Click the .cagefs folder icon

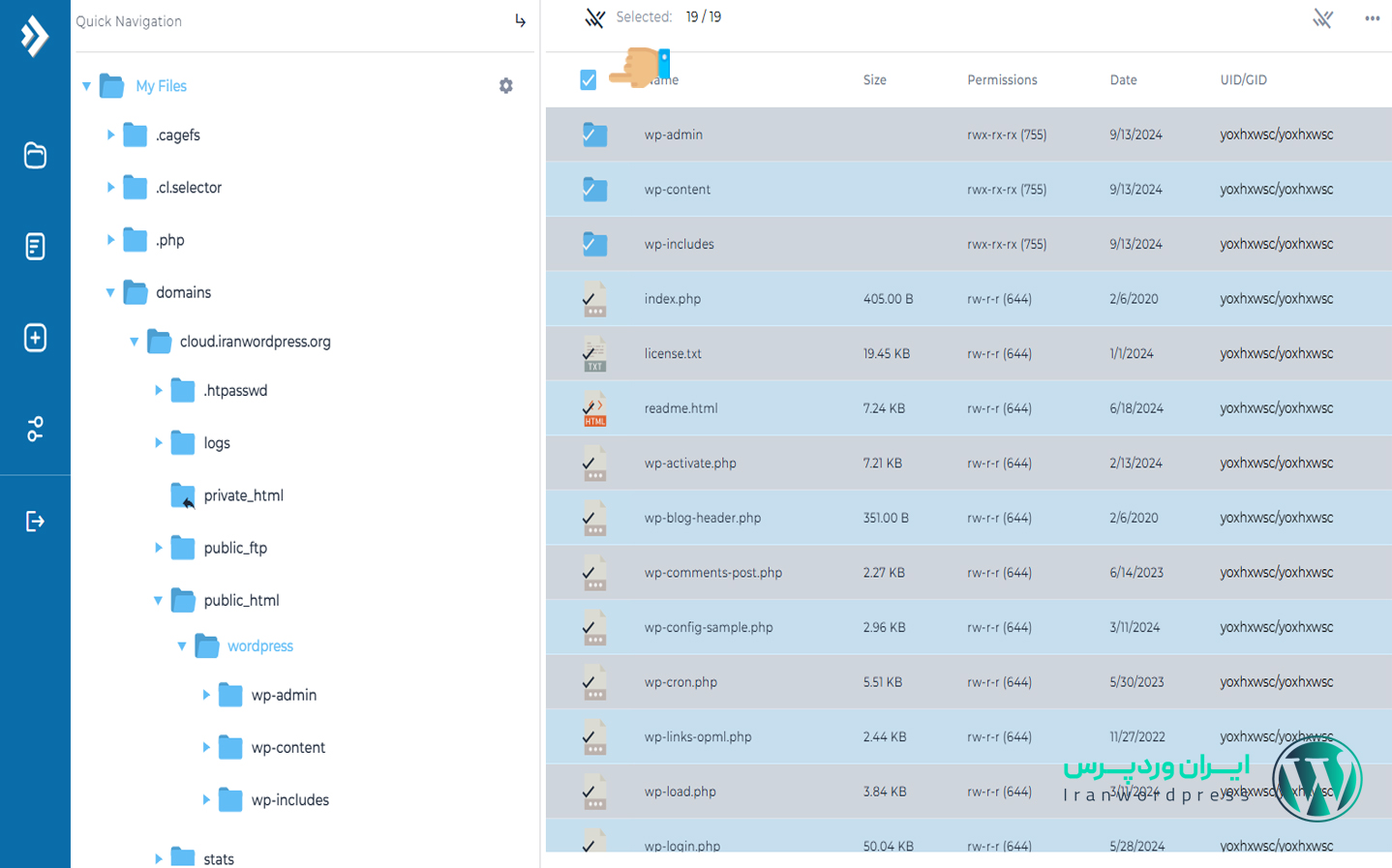pos(136,135)
